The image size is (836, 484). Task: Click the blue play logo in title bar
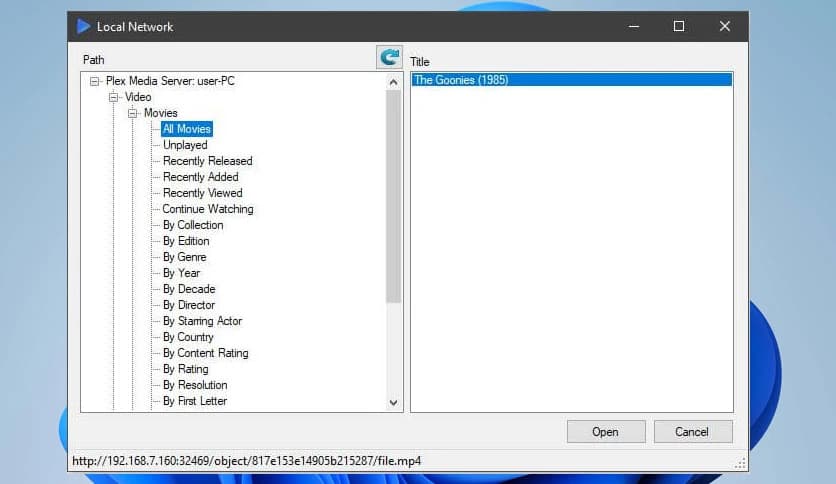click(83, 26)
